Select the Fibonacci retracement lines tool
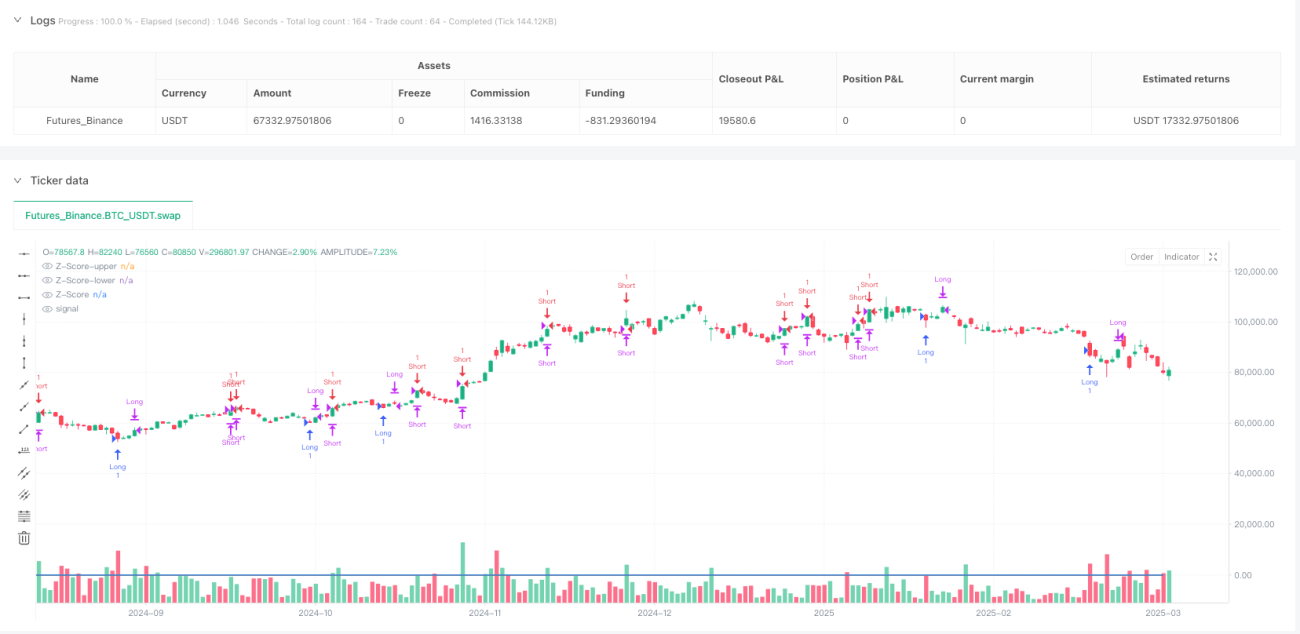This screenshot has width=1300, height=634. [x=25, y=516]
